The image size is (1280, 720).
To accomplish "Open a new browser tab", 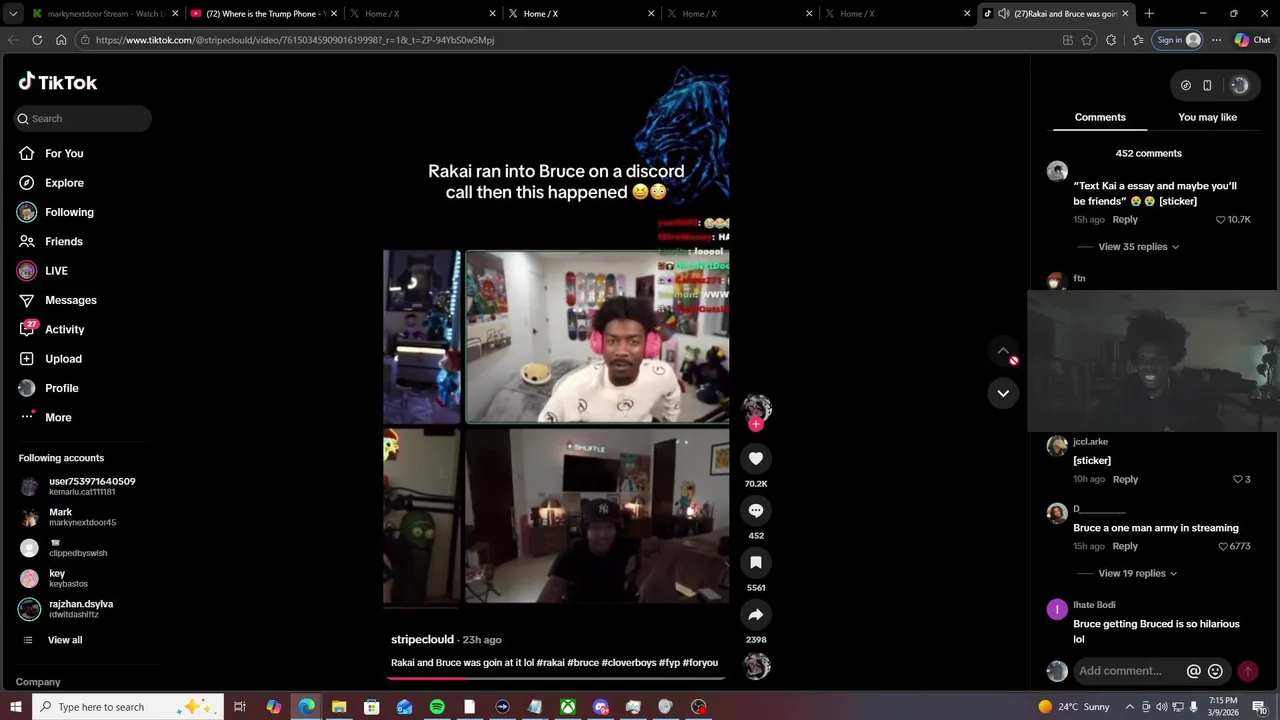I will coord(1149,13).
